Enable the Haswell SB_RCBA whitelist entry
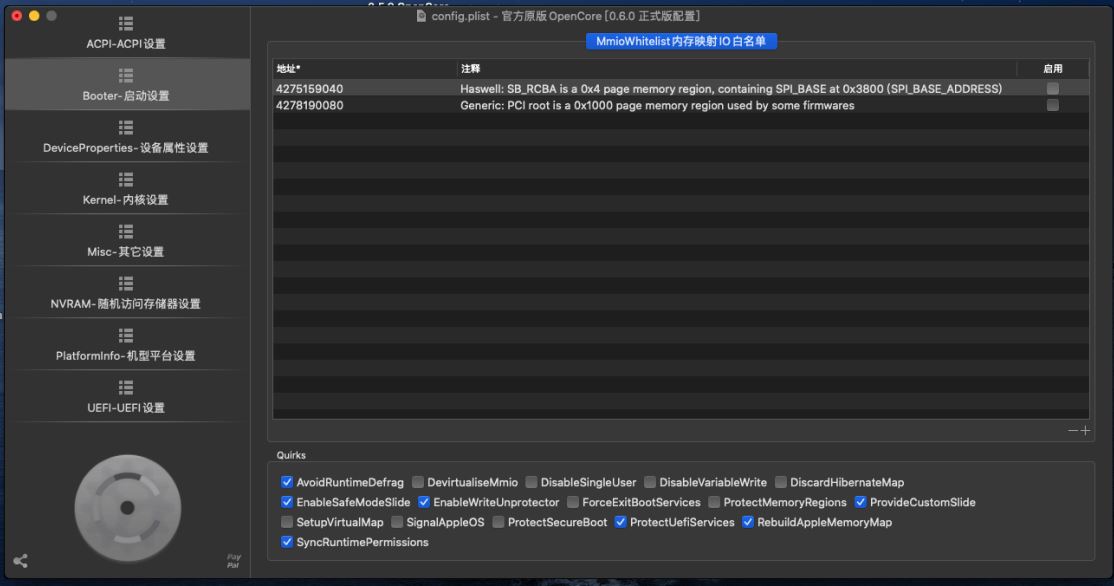This screenshot has width=1114, height=586. click(x=1053, y=89)
